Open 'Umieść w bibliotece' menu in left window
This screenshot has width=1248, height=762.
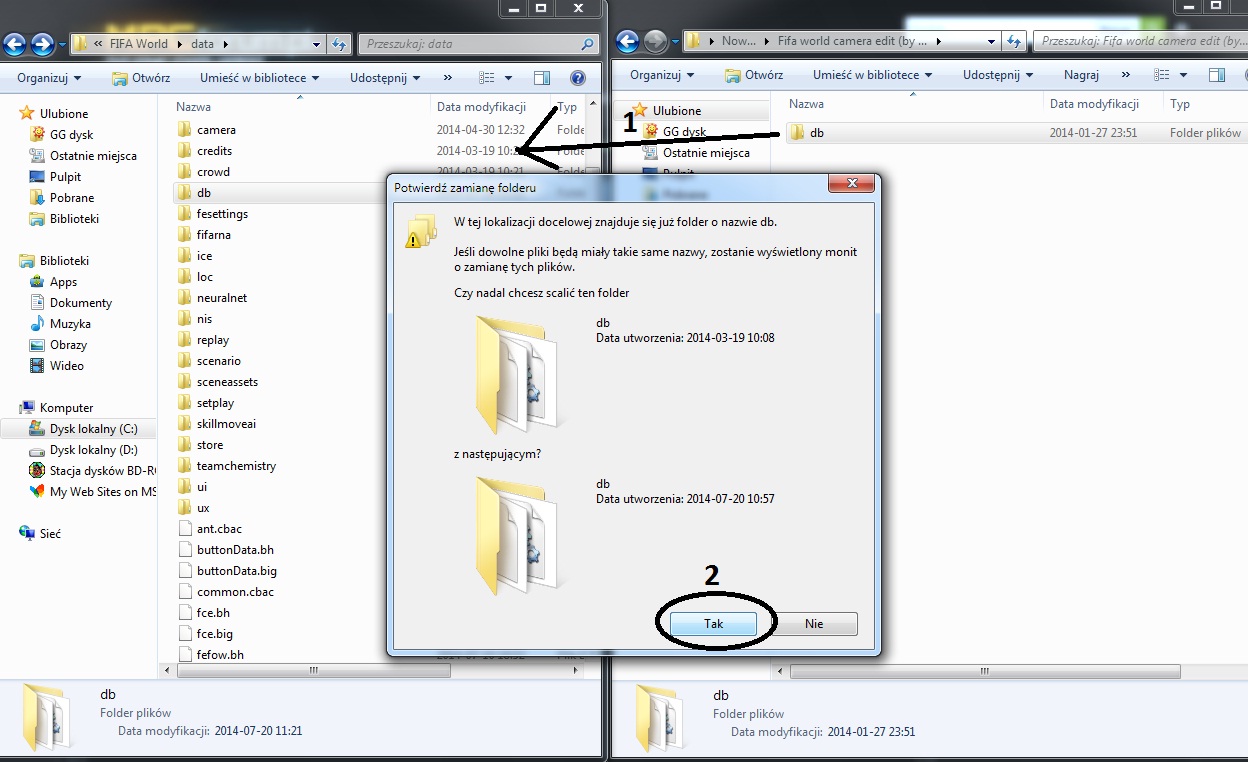[259, 77]
